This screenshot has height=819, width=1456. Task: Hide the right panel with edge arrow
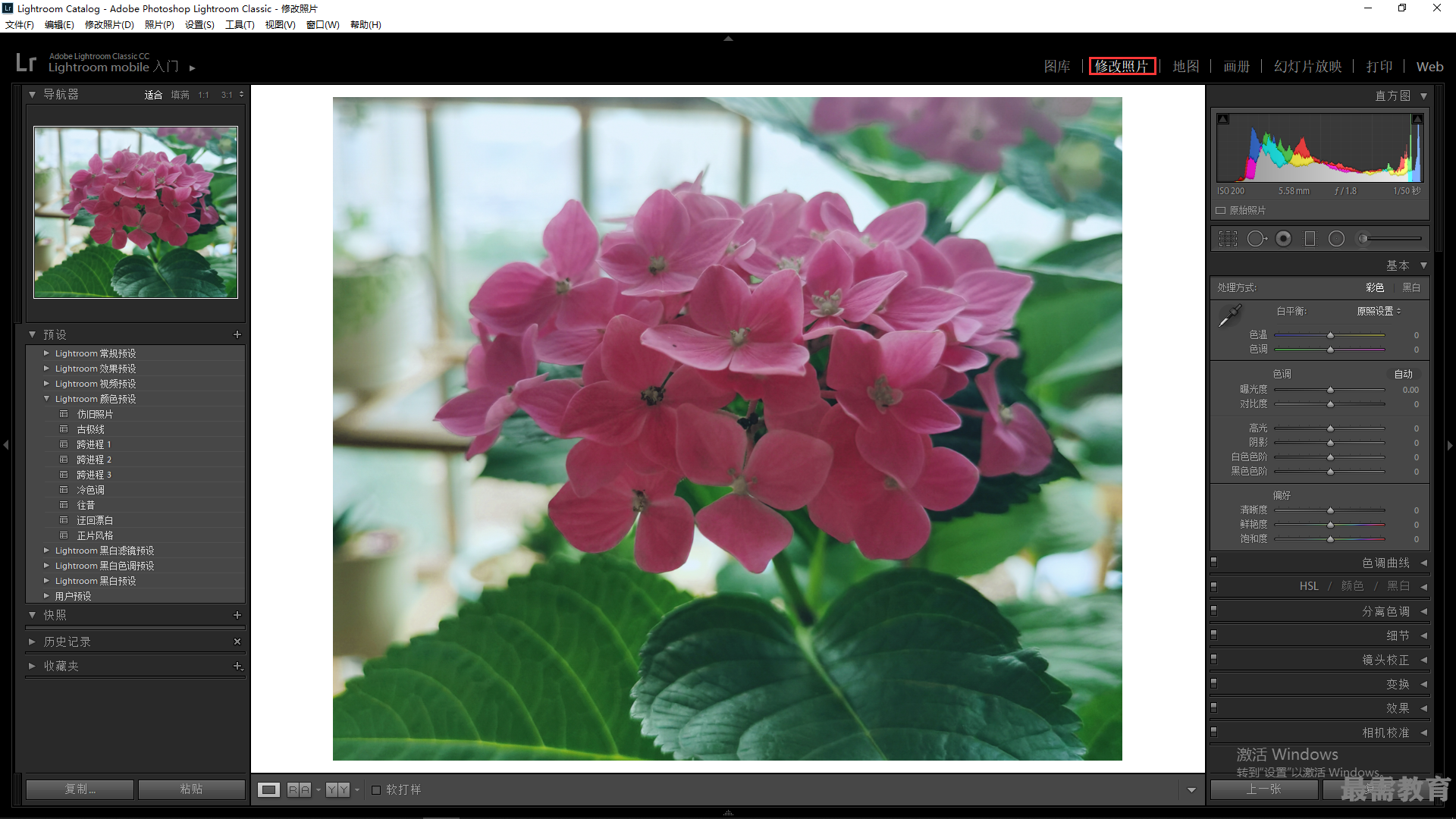[x=1450, y=445]
